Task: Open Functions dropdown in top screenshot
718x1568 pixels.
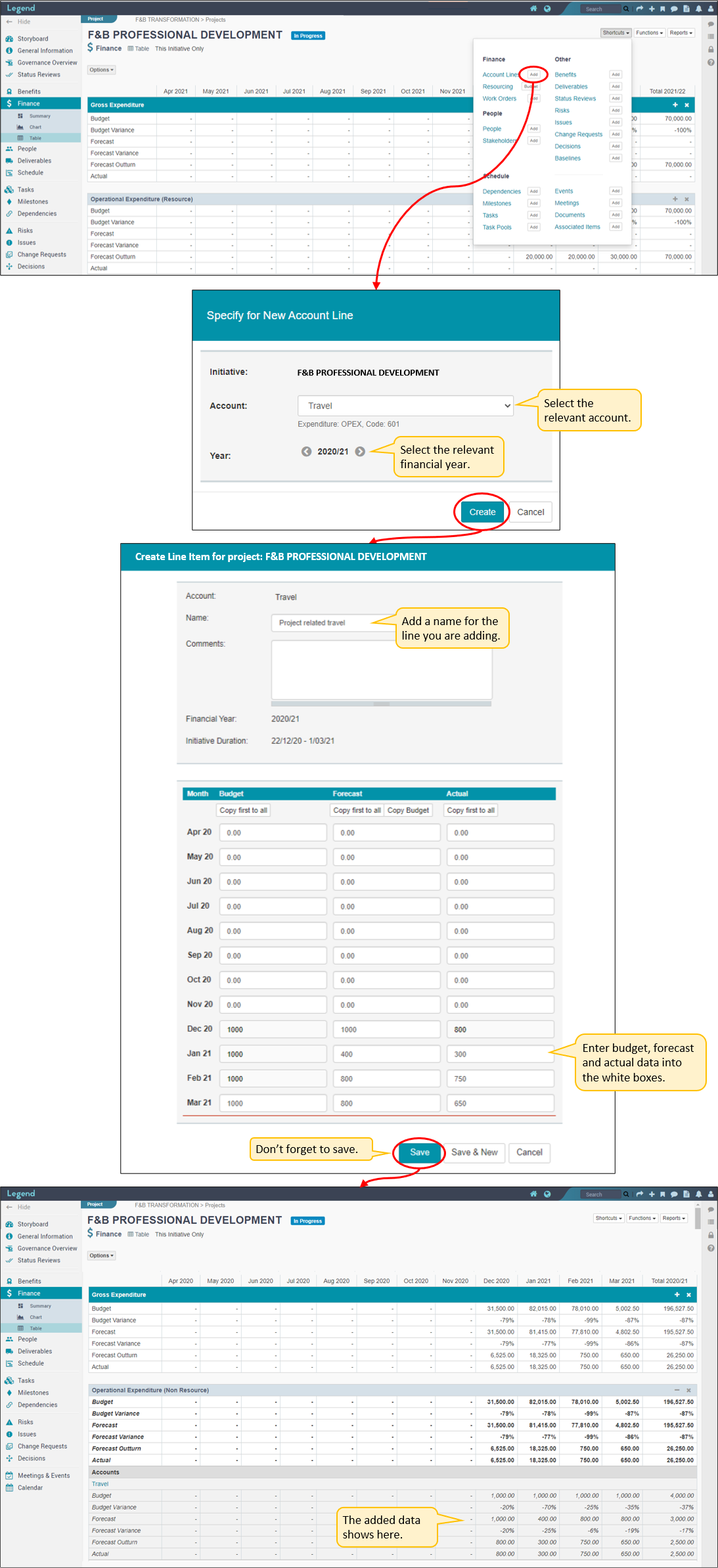Action: [x=649, y=33]
